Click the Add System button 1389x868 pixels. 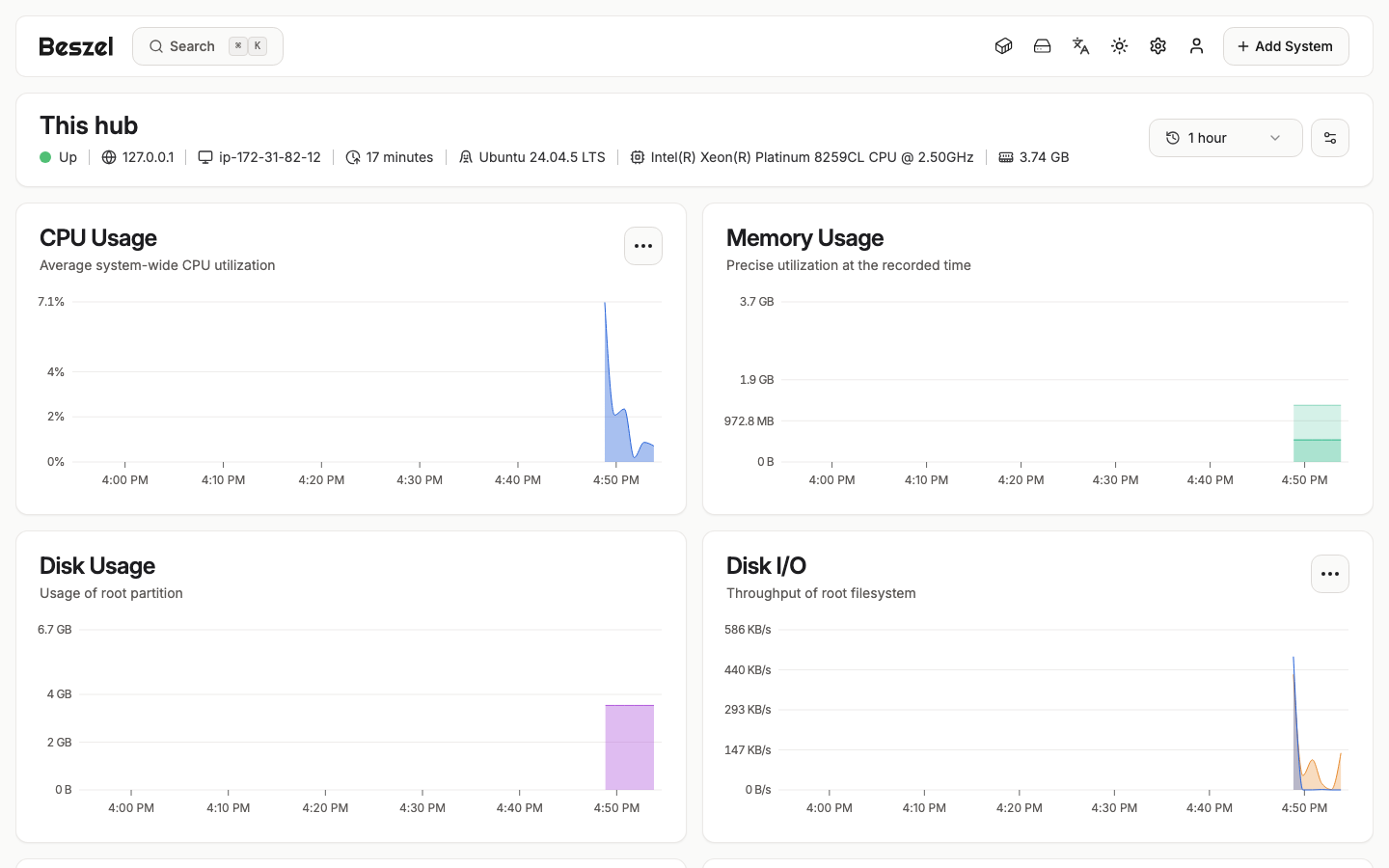(x=1286, y=46)
